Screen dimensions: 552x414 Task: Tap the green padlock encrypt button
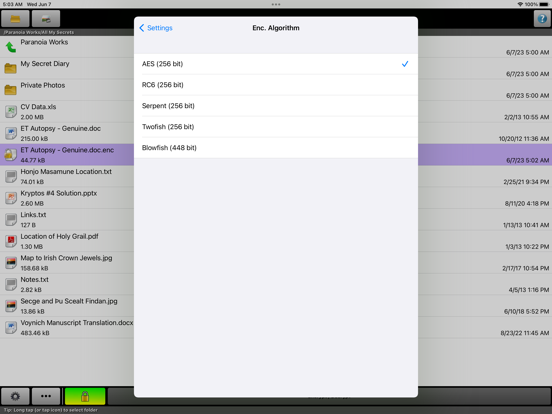point(85,396)
